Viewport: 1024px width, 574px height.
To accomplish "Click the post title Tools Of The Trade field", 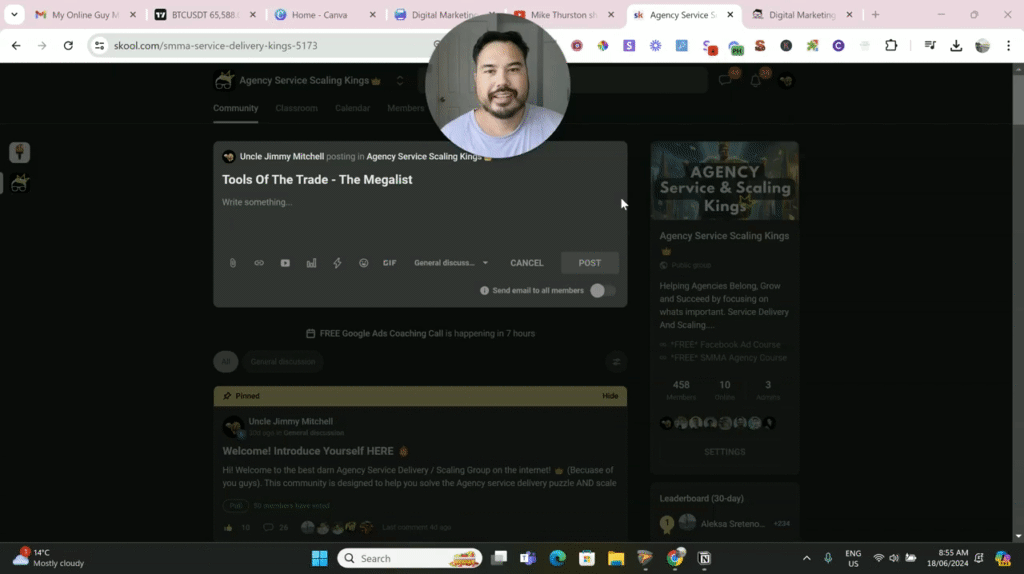I will 317,180.
